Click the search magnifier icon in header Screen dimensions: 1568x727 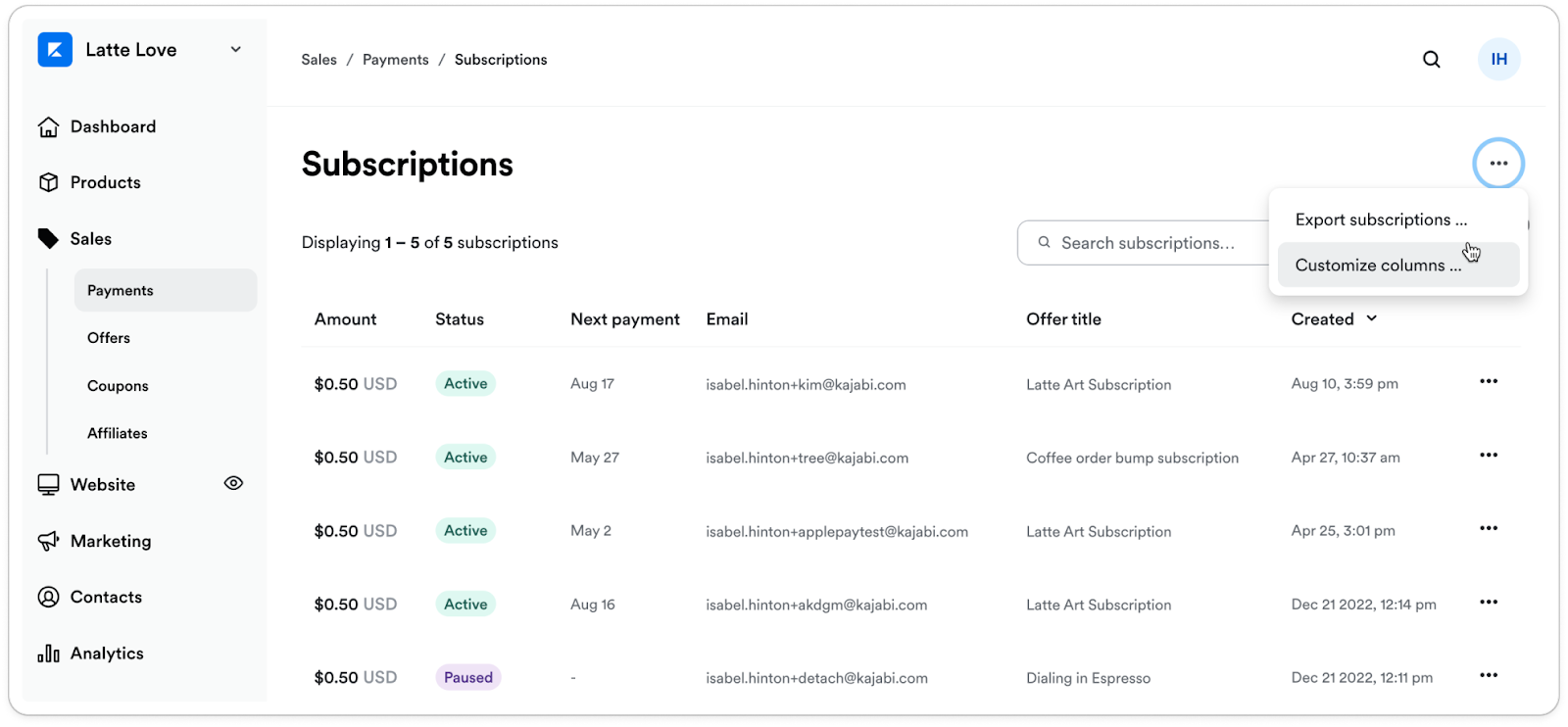point(1432,60)
